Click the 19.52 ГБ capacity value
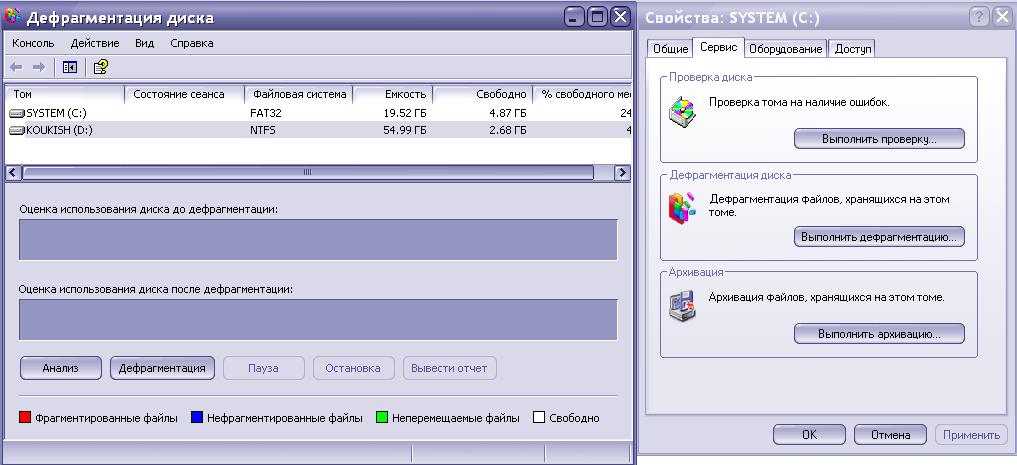The height and width of the screenshot is (465, 1017). tap(405, 113)
